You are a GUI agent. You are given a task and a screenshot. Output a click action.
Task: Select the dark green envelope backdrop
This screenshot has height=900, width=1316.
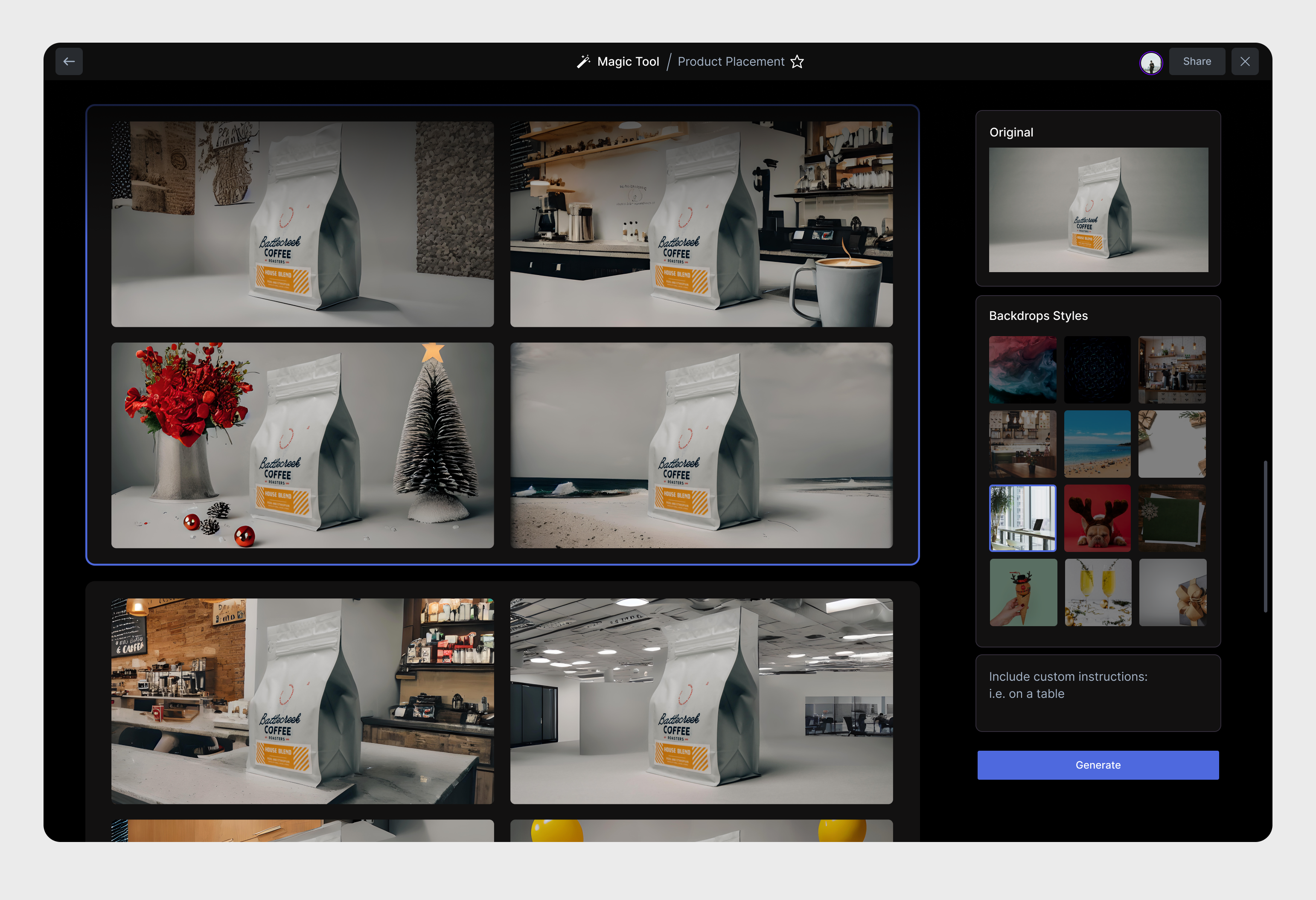[1172, 518]
